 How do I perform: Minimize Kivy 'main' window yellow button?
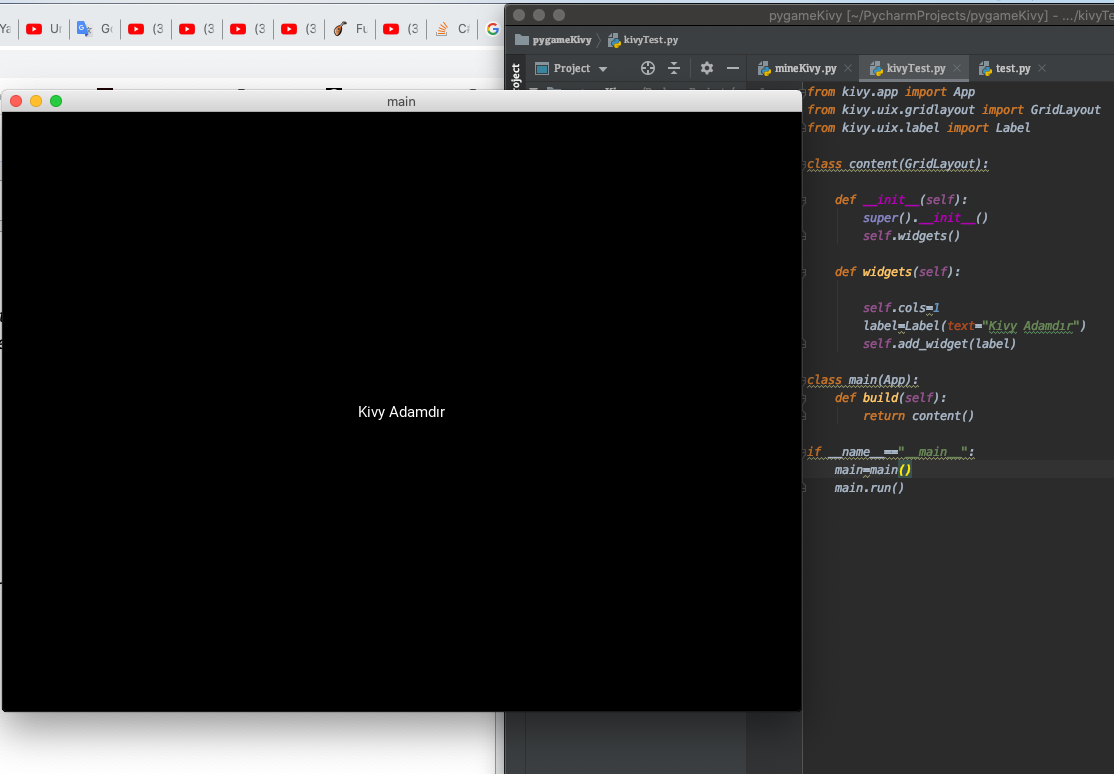(x=36, y=102)
